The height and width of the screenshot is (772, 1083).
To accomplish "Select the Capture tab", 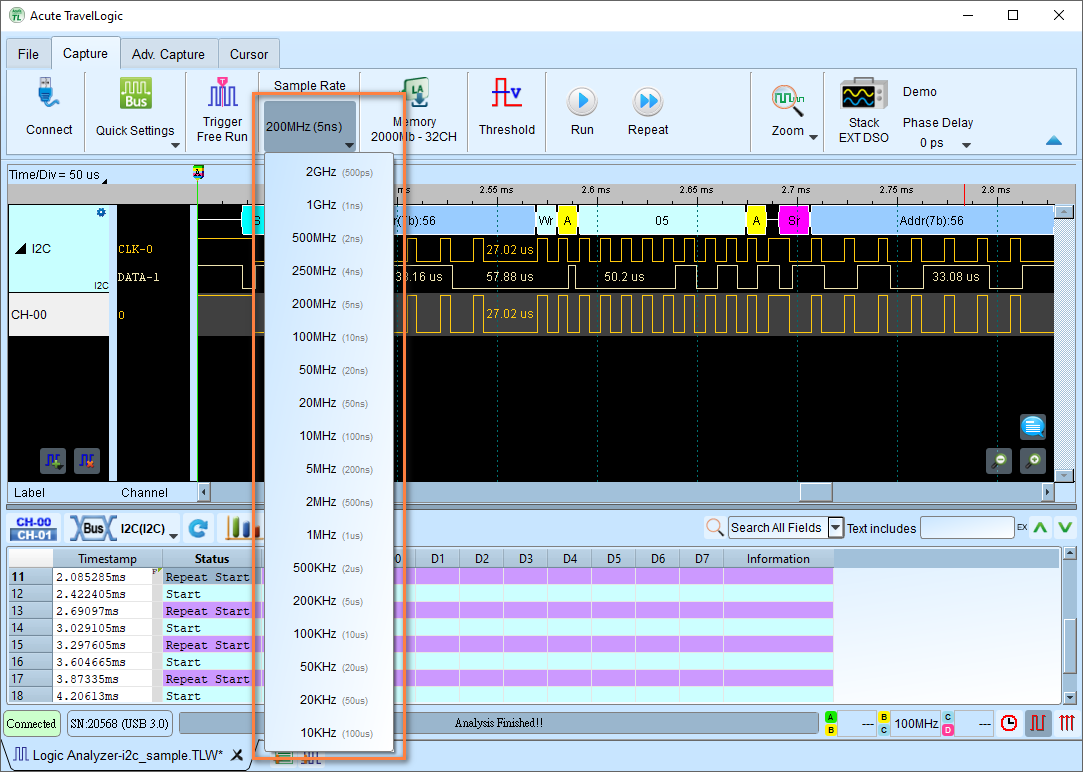I will (85, 53).
